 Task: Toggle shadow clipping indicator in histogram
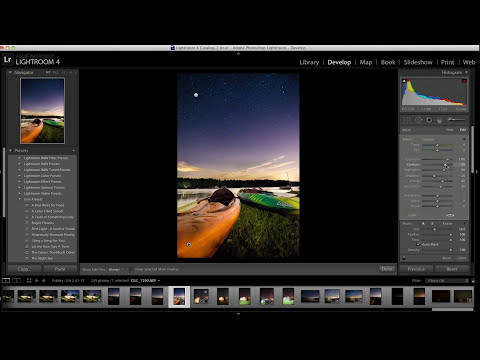click(x=404, y=81)
